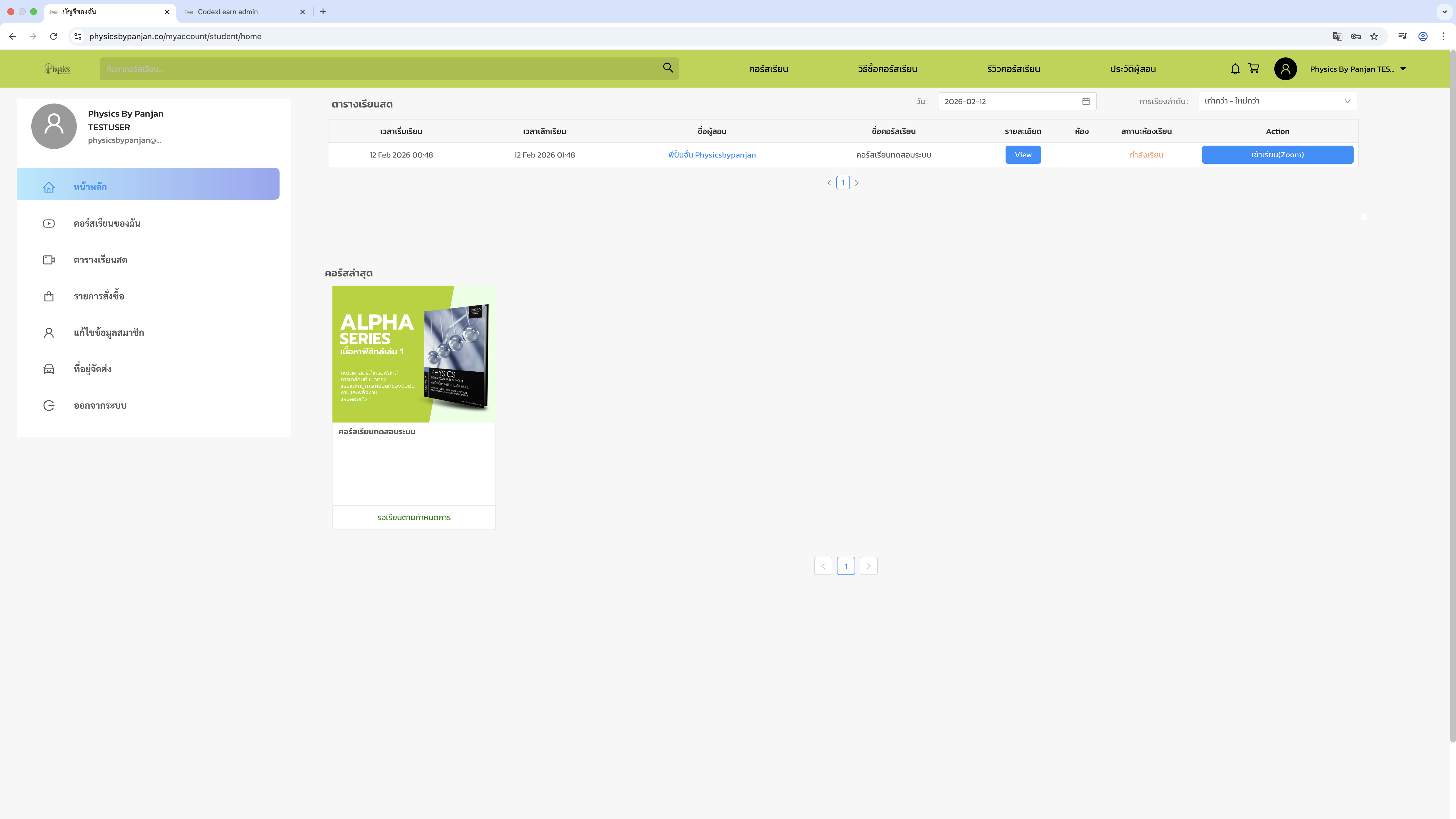
Task: Bookmark this page with star icon
Action: pos(1374,36)
